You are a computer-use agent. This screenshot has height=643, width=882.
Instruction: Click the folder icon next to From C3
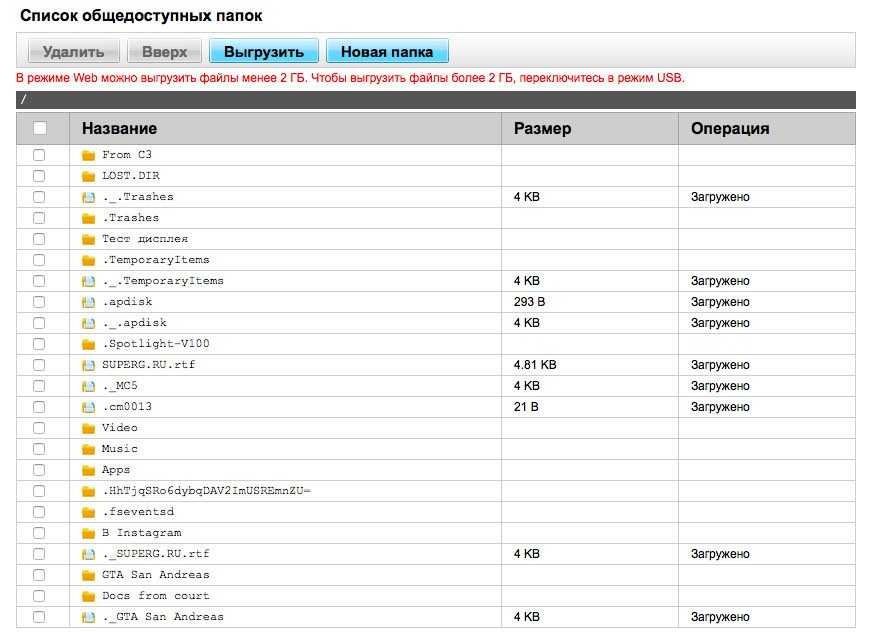pos(88,155)
